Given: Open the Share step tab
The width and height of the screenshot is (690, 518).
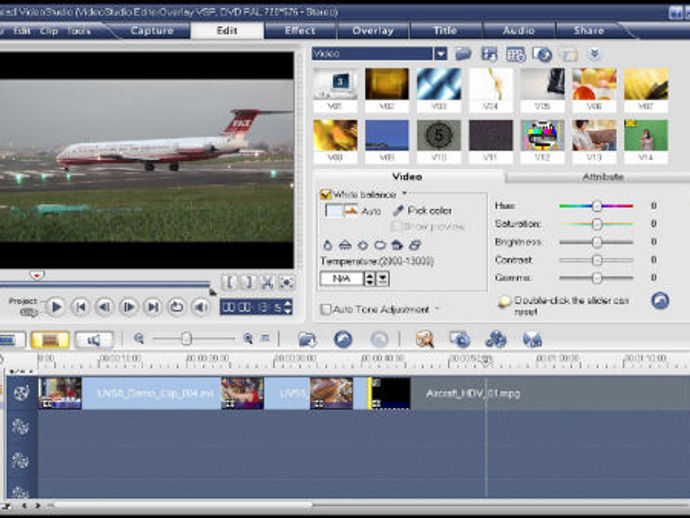Looking at the screenshot, I should [589, 31].
